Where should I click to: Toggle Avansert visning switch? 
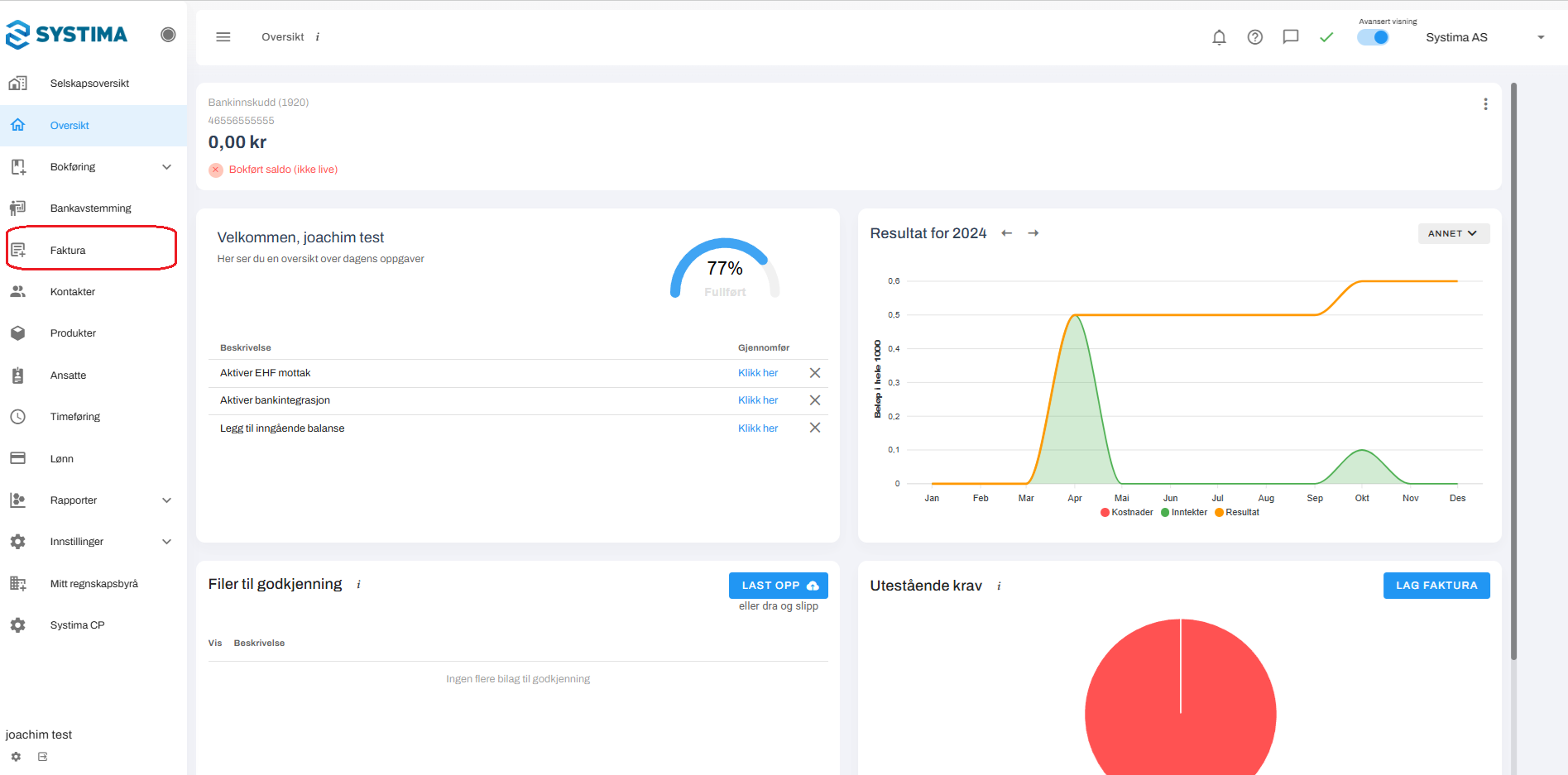1374,37
